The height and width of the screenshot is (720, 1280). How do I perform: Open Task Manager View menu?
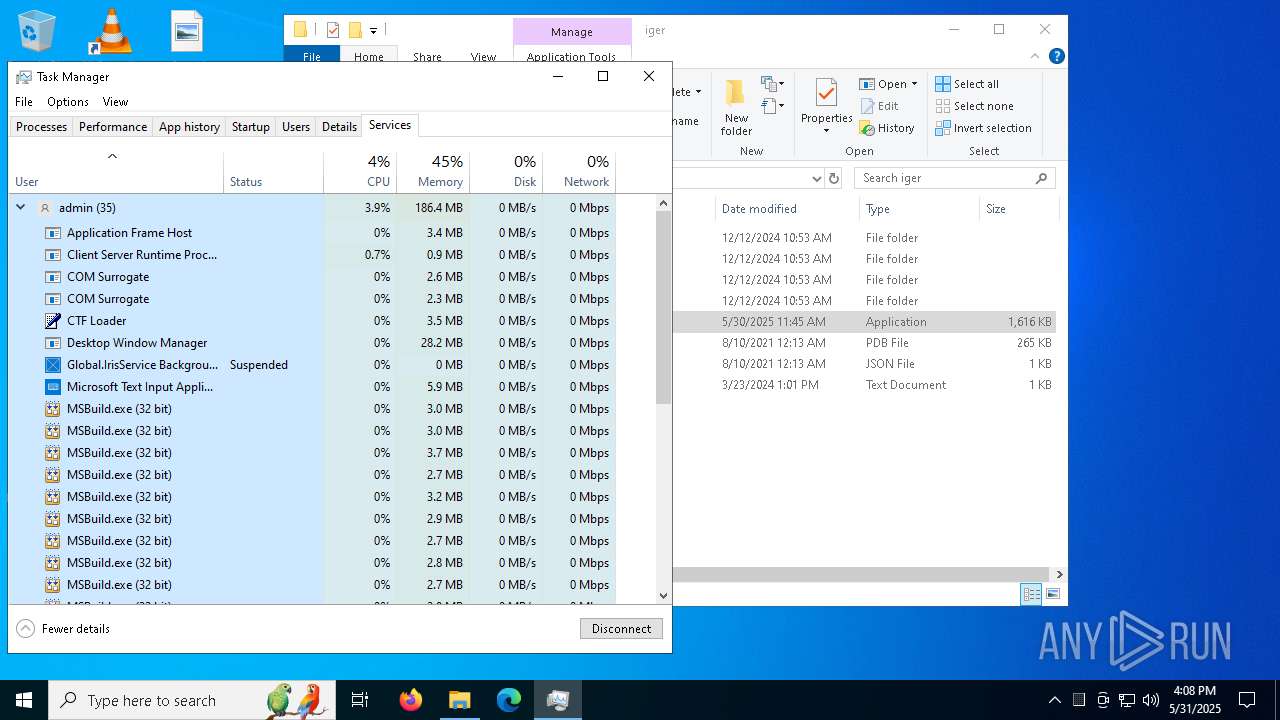tap(115, 102)
